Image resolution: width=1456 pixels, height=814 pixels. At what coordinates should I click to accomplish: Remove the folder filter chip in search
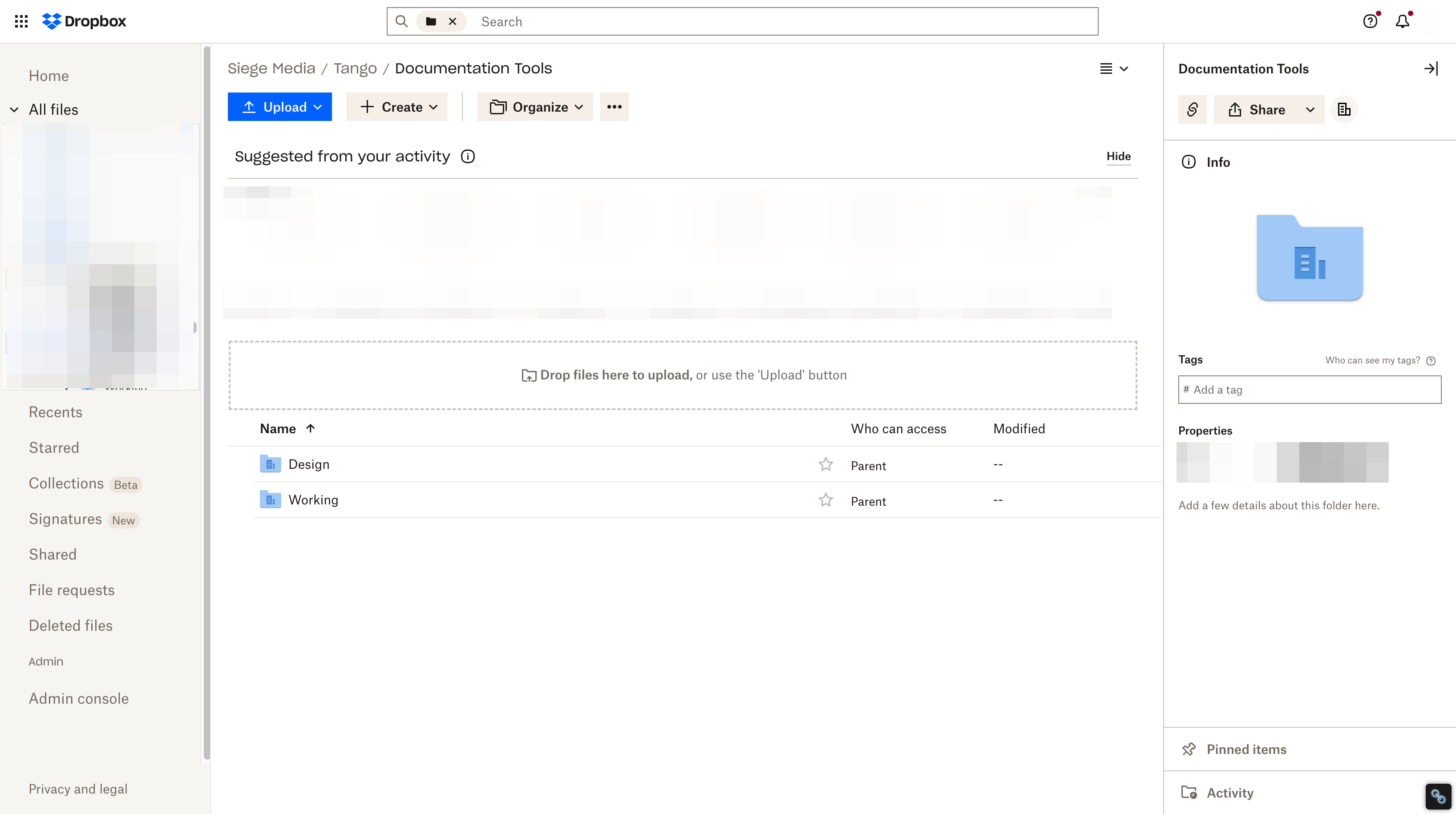click(x=453, y=21)
